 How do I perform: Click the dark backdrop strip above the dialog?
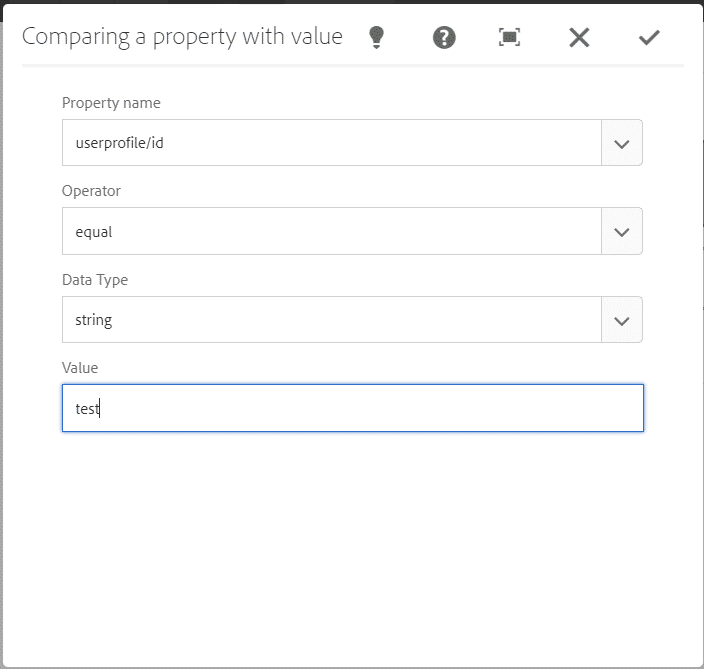[x=352, y=2]
